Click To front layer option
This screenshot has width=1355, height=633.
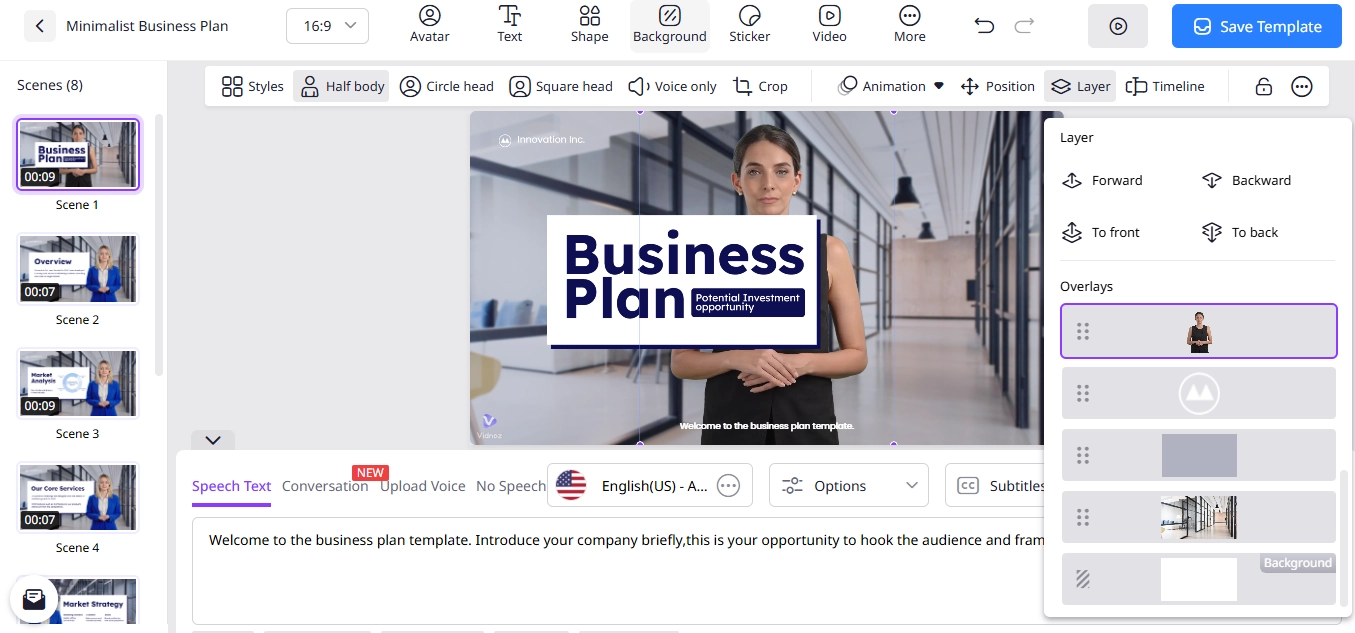[x=1101, y=232]
